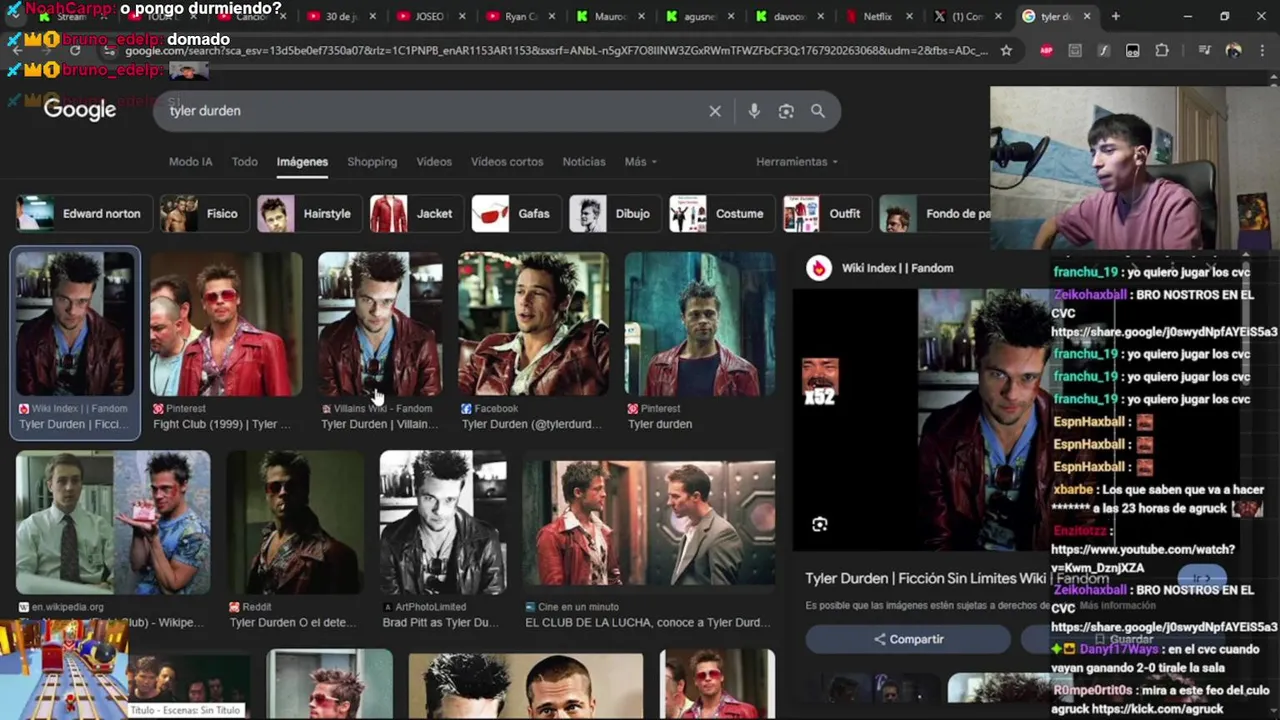Close the 'tyler du...' browser tab
Image resolution: width=1280 pixels, height=720 pixels.
(1087, 17)
